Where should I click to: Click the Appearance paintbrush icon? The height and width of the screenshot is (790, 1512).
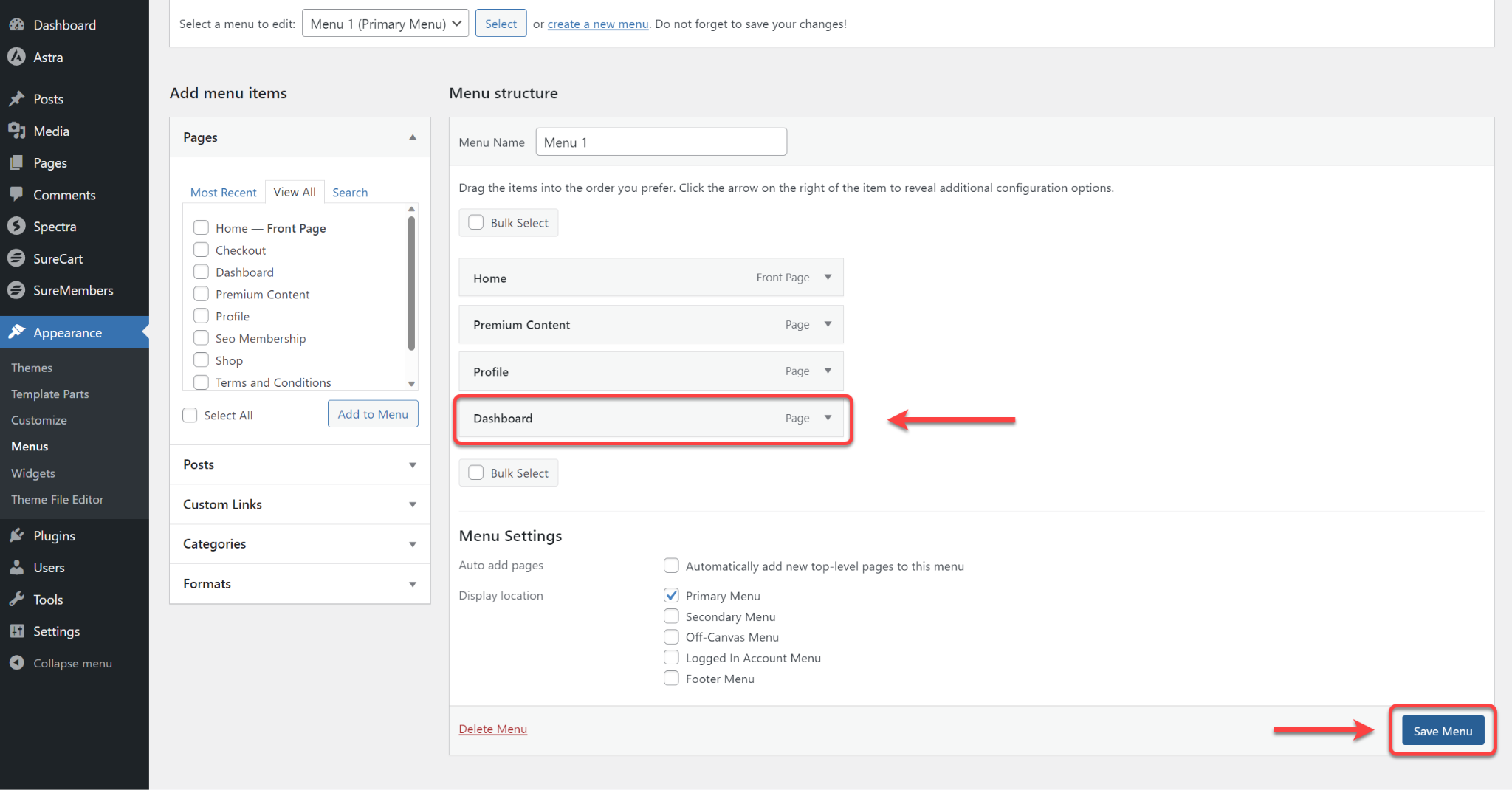click(17, 332)
